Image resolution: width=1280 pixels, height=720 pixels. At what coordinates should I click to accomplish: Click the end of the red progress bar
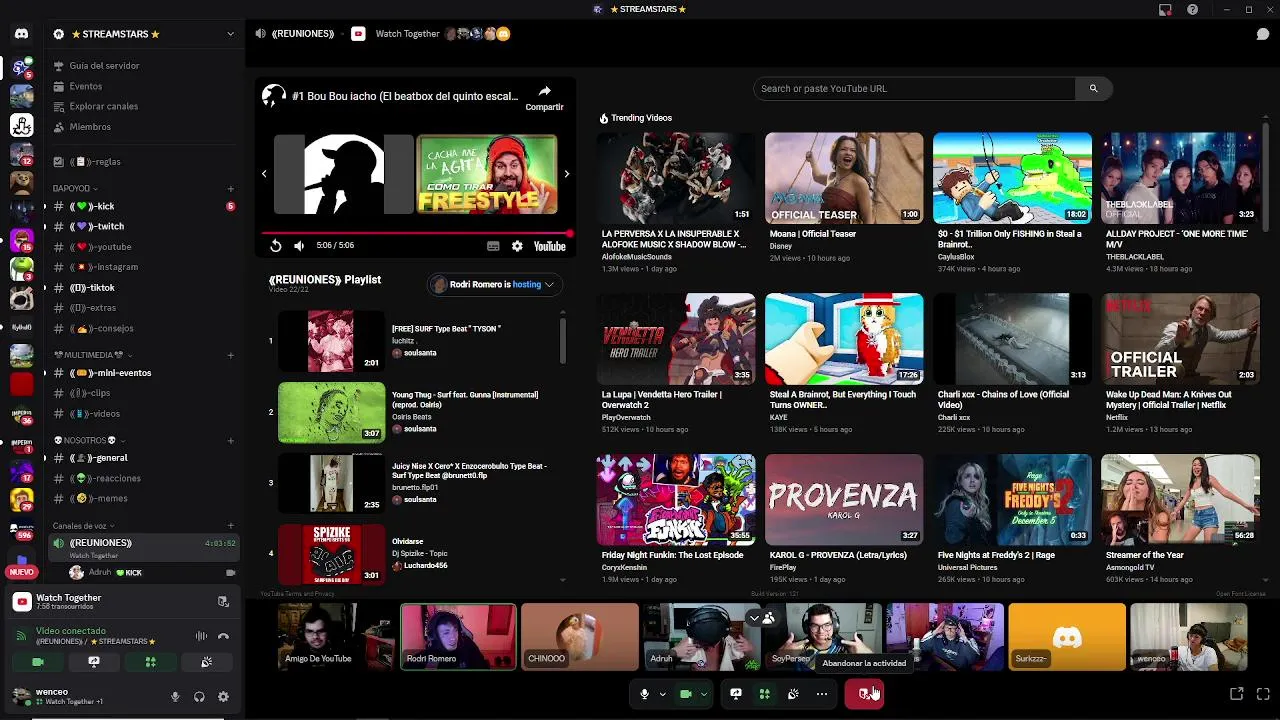pos(569,233)
